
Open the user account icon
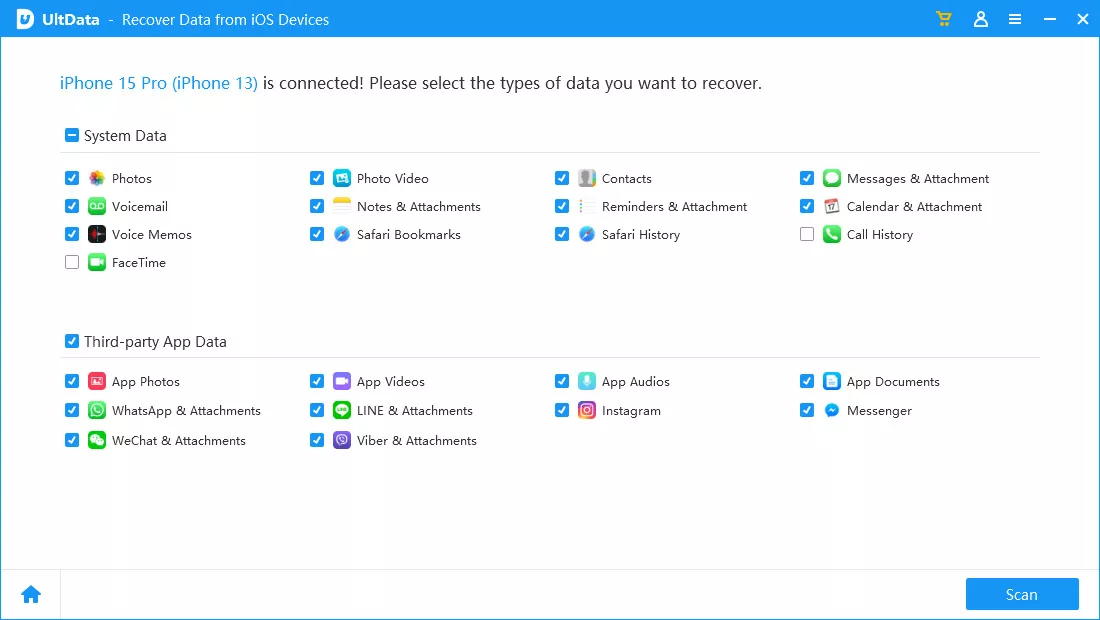980,19
